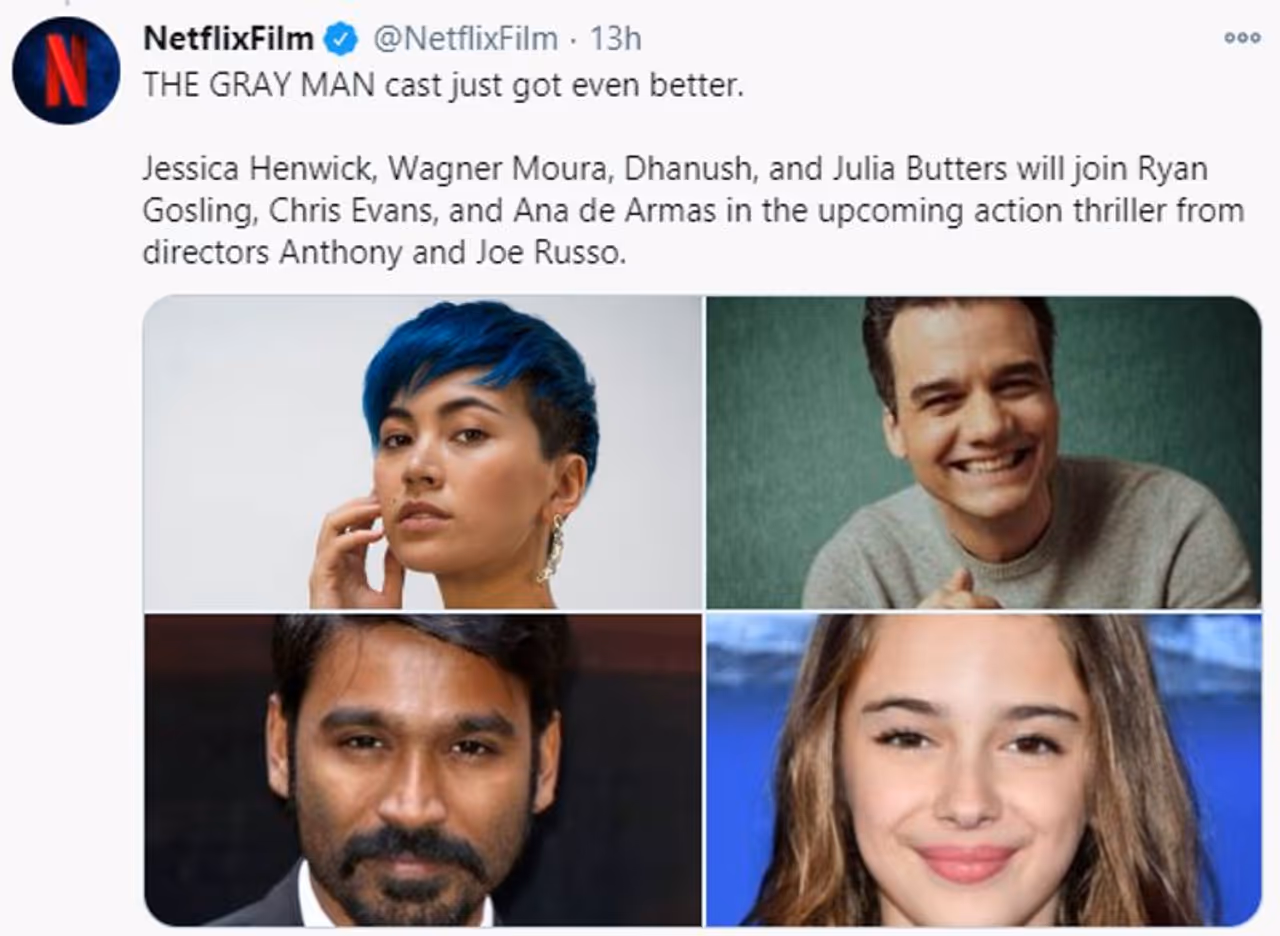Click the red N logo in the avatar
Viewport: 1280px width, 936px height.
66,72
